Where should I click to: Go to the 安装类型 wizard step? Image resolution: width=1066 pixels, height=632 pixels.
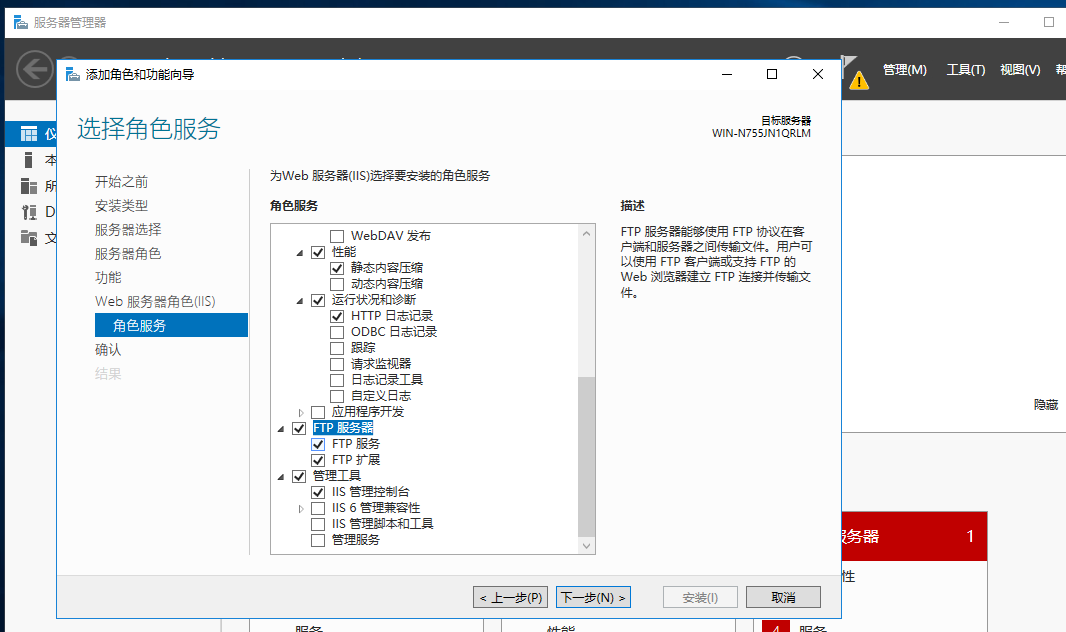coord(121,205)
